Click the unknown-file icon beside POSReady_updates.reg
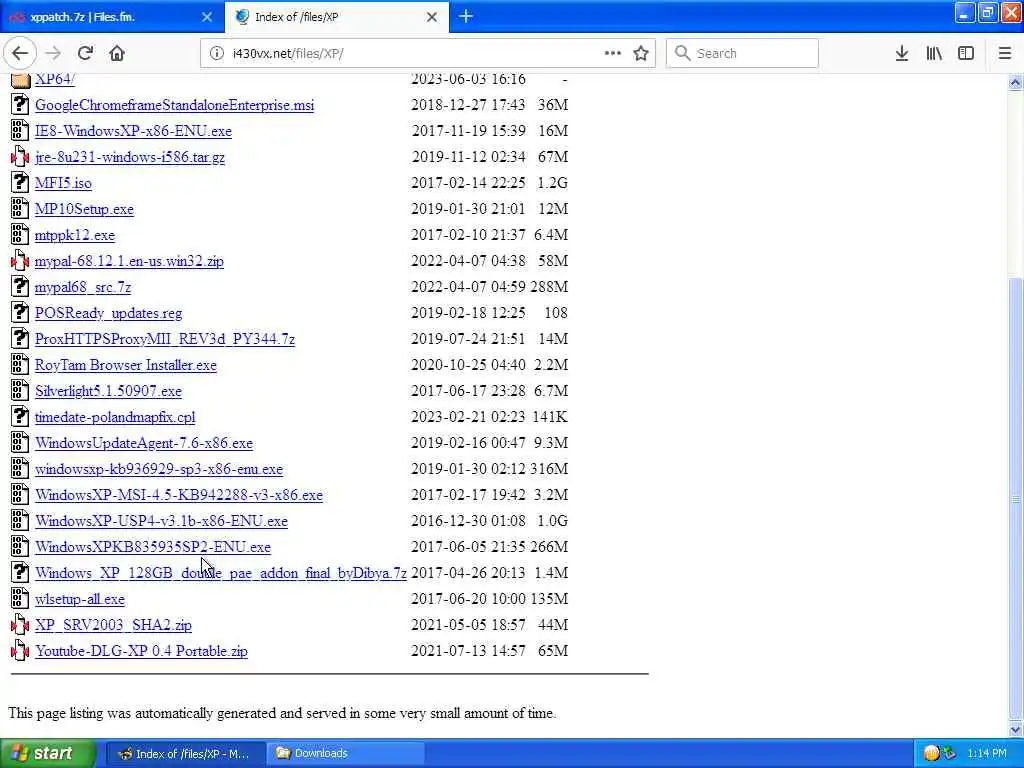 20,312
